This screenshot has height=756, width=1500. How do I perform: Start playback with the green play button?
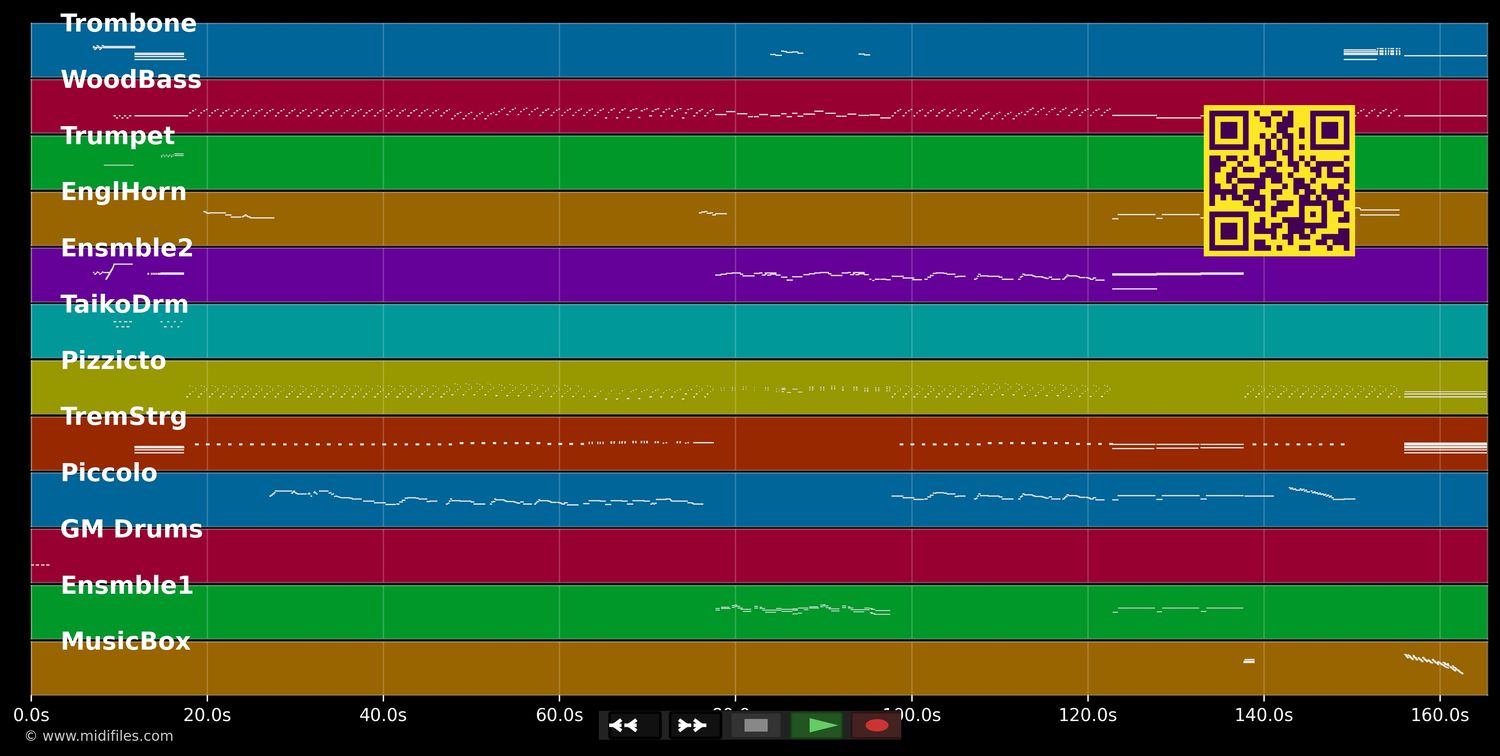click(817, 725)
